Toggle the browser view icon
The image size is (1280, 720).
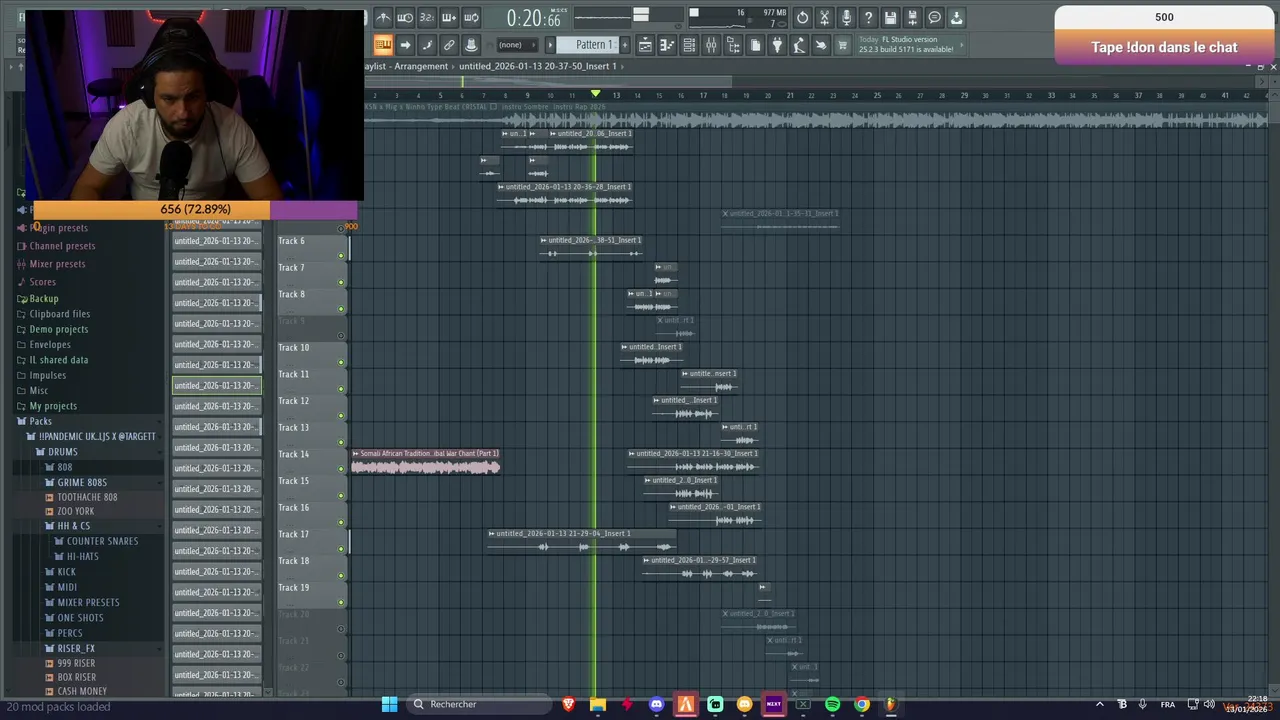coord(733,45)
